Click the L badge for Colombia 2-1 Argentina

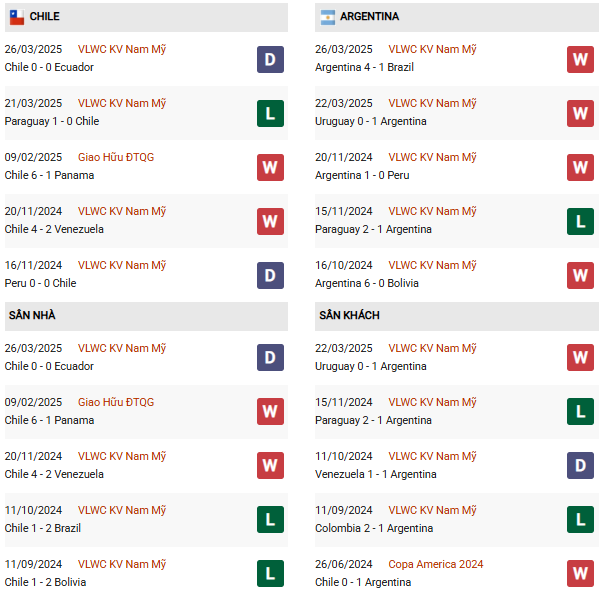(581, 520)
